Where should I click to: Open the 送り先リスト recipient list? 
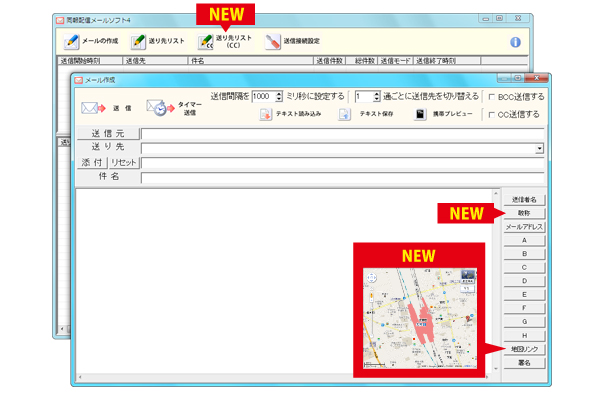click(140, 42)
